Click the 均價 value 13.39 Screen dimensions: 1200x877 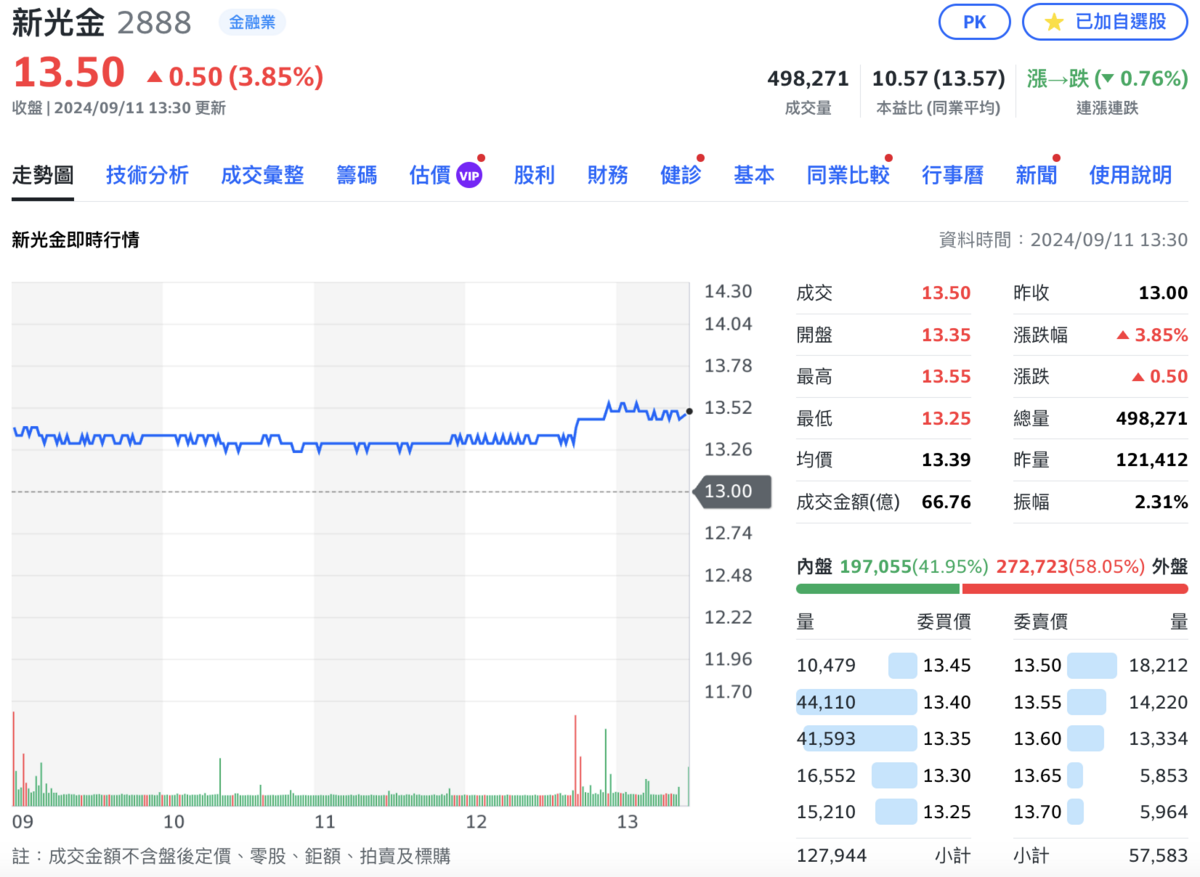(x=946, y=460)
